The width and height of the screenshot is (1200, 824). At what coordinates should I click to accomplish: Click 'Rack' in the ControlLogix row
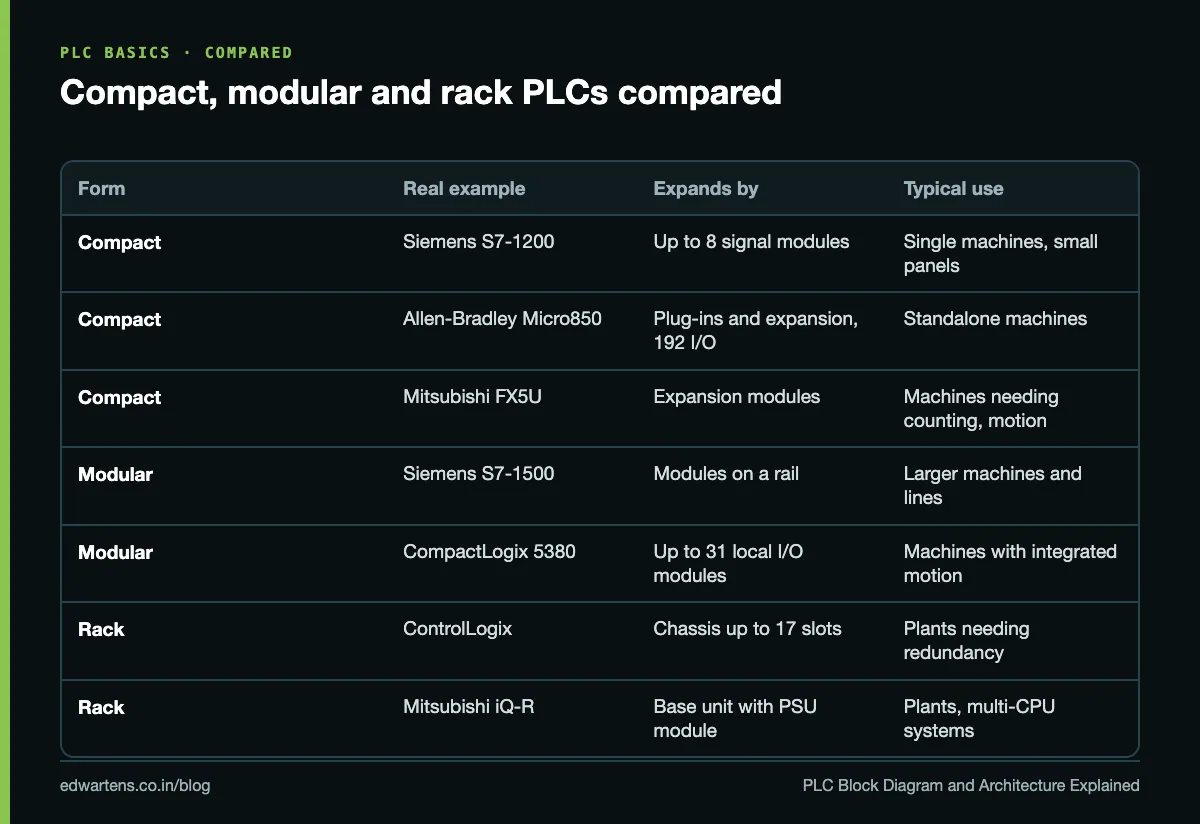(101, 629)
